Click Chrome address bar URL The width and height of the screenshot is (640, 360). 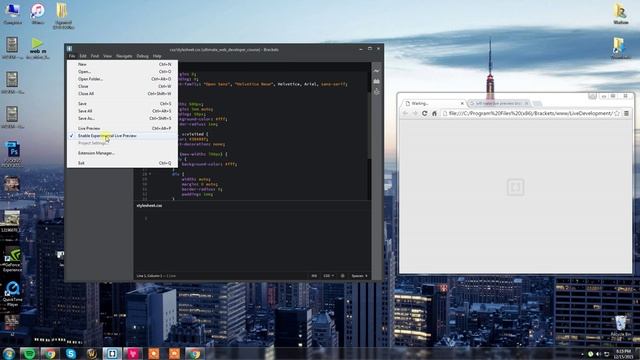[x=530, y=113]
